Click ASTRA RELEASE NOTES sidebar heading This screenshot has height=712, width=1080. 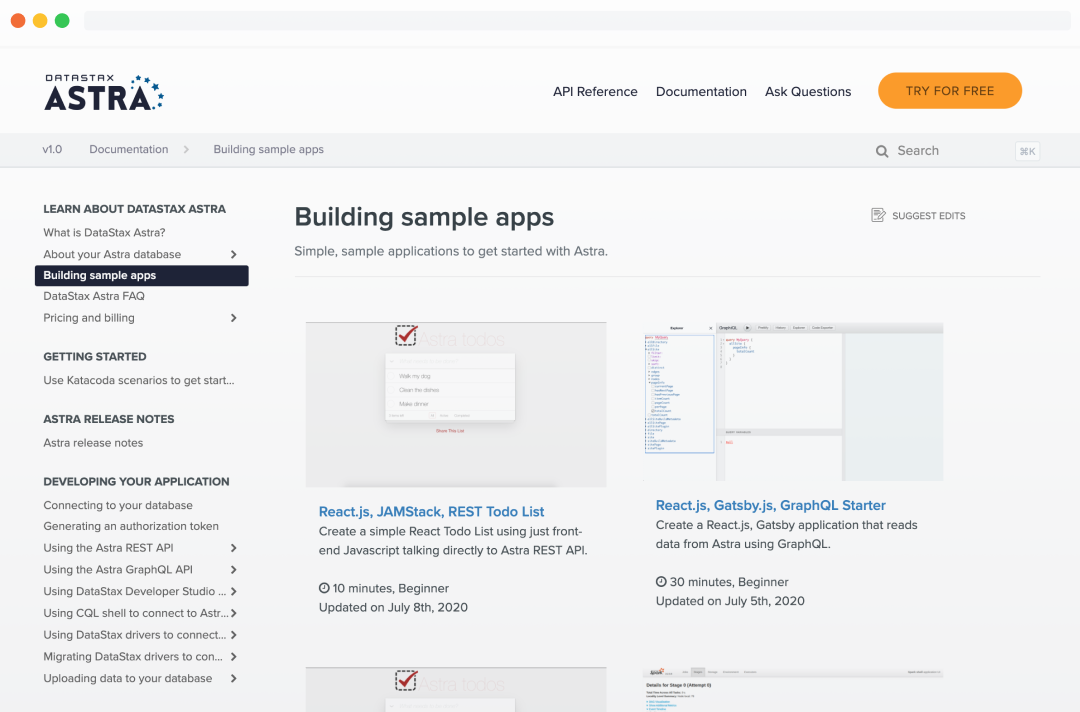[x=108, y=419]
